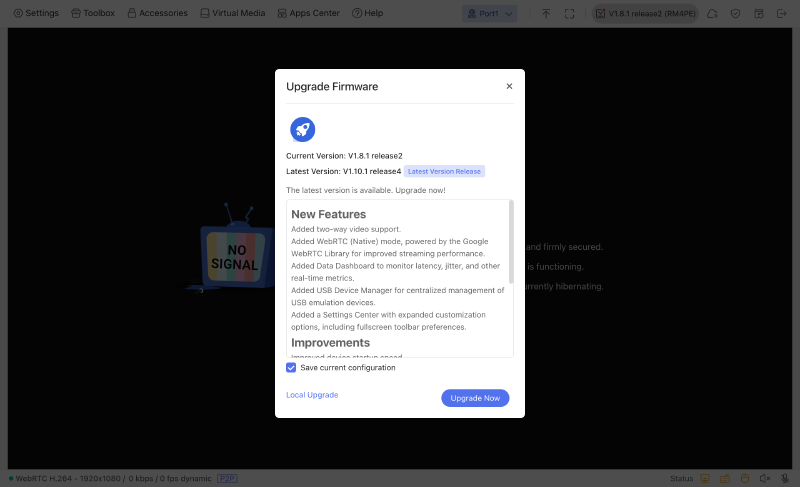Uncheck Save current configuration
This screenshot has height=487, width=800.
click(x=291, y=368)
